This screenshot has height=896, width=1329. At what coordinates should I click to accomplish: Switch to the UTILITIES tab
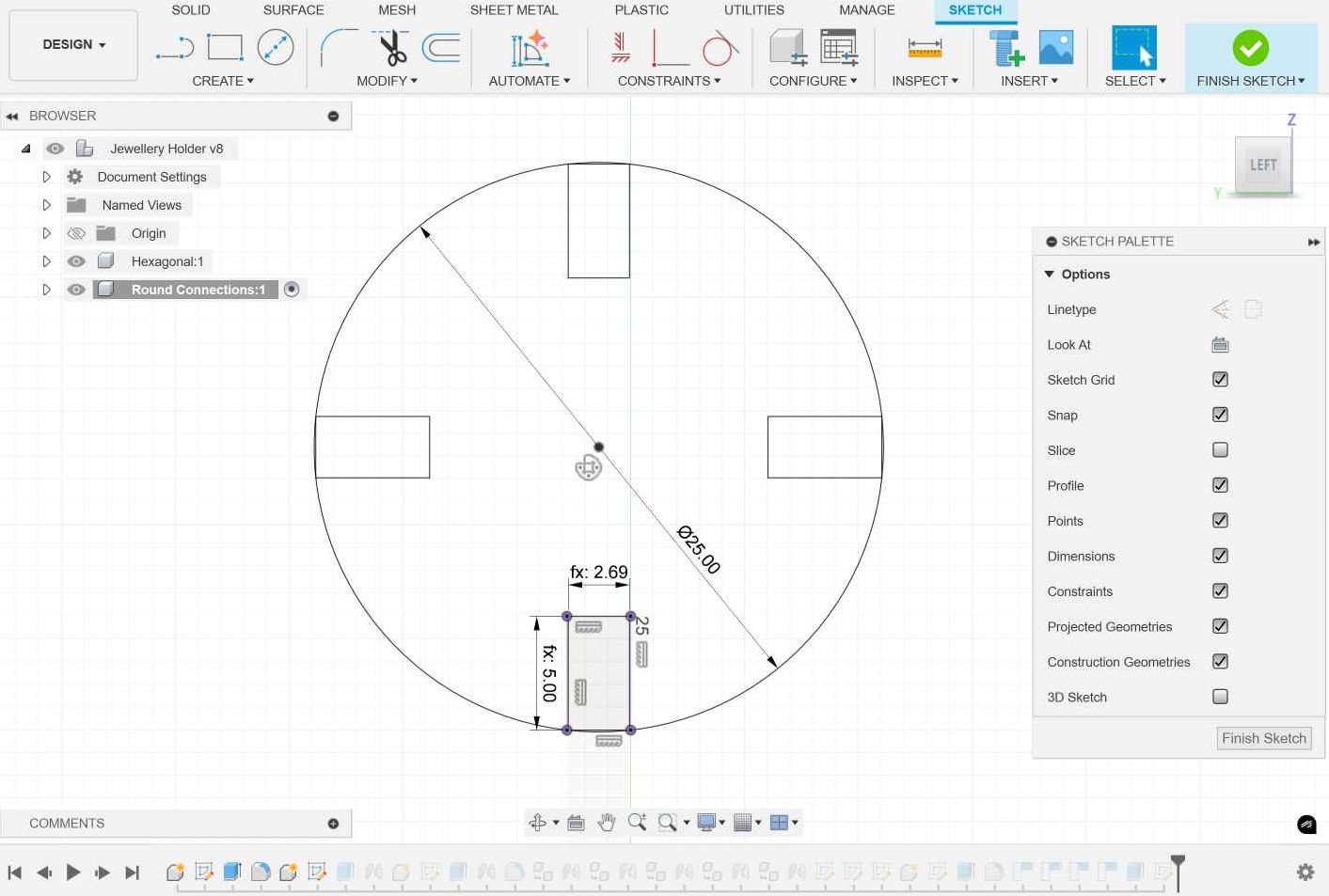click(753, 10)
